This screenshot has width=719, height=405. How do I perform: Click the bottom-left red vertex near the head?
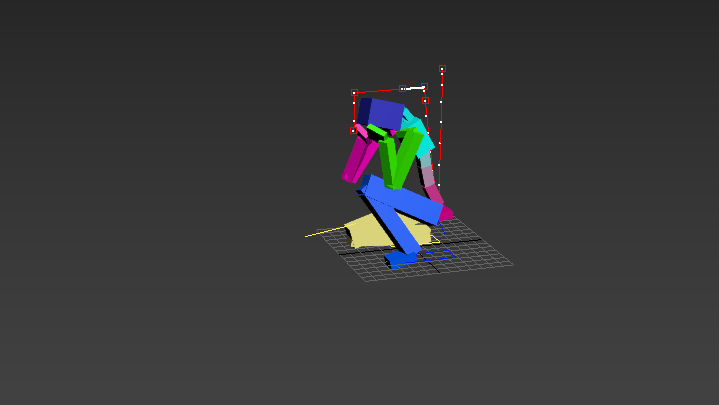pos(353,129)
